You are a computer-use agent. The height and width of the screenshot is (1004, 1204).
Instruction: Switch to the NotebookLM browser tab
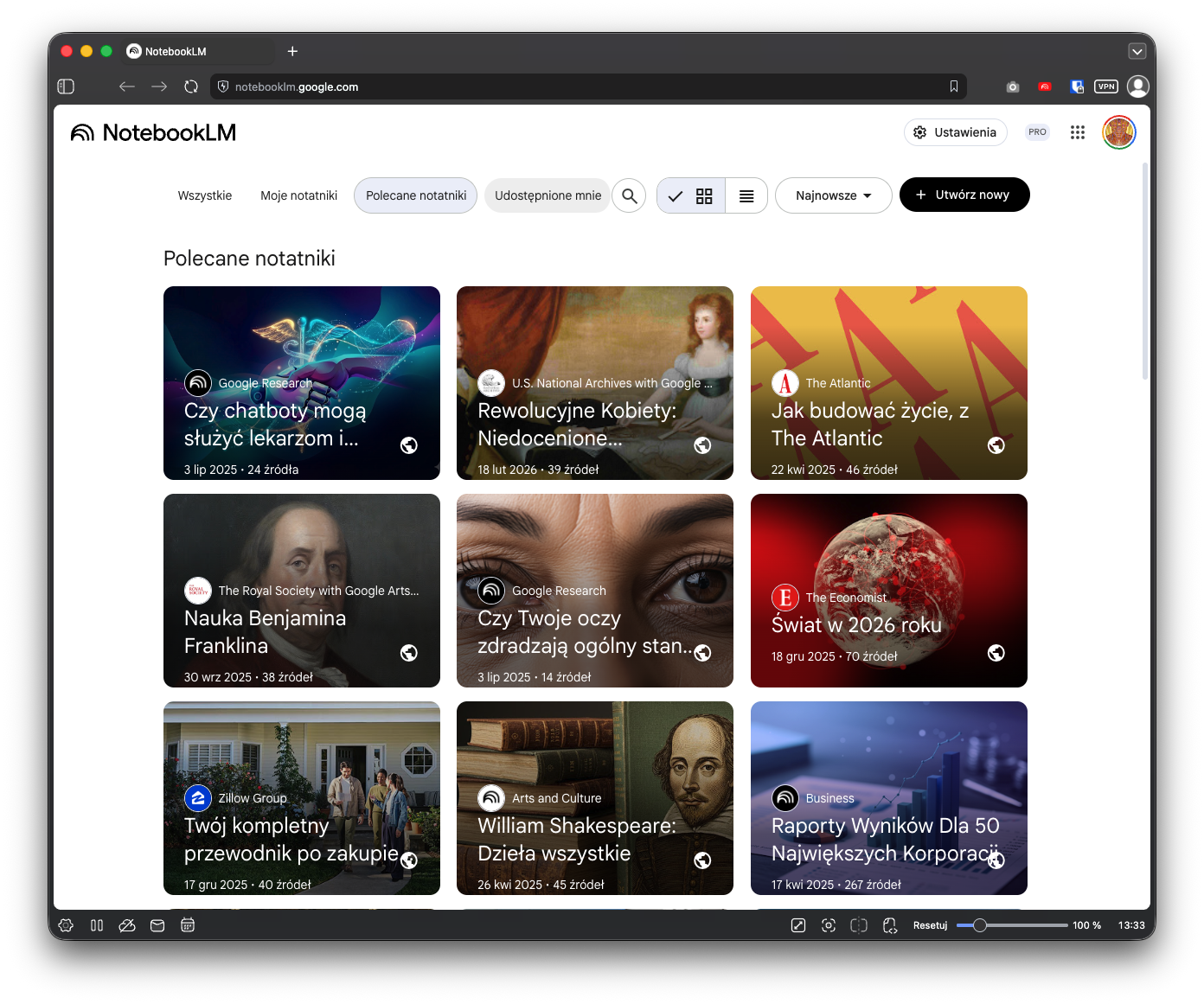coord(199,51)
